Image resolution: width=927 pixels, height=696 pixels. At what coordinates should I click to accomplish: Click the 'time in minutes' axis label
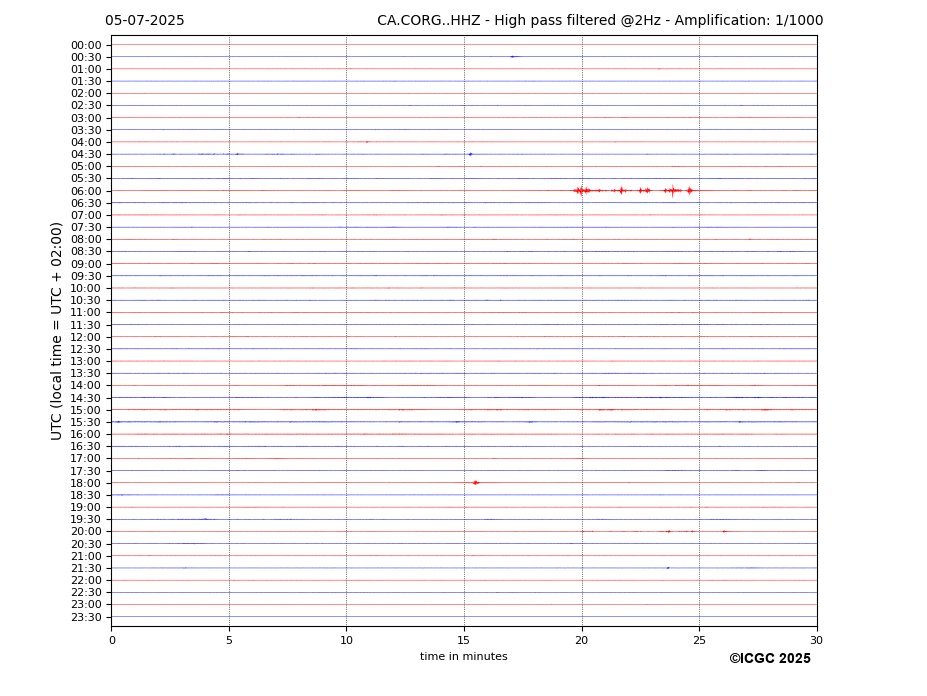[464, 656]
